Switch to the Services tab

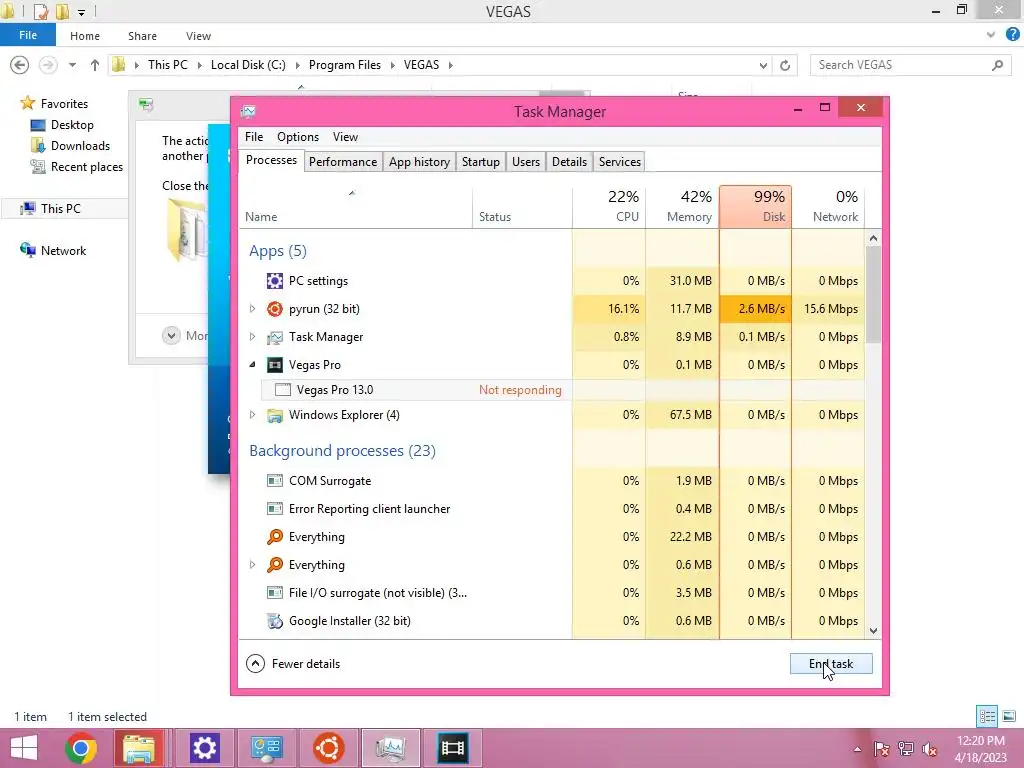click(x=620, y=162)
